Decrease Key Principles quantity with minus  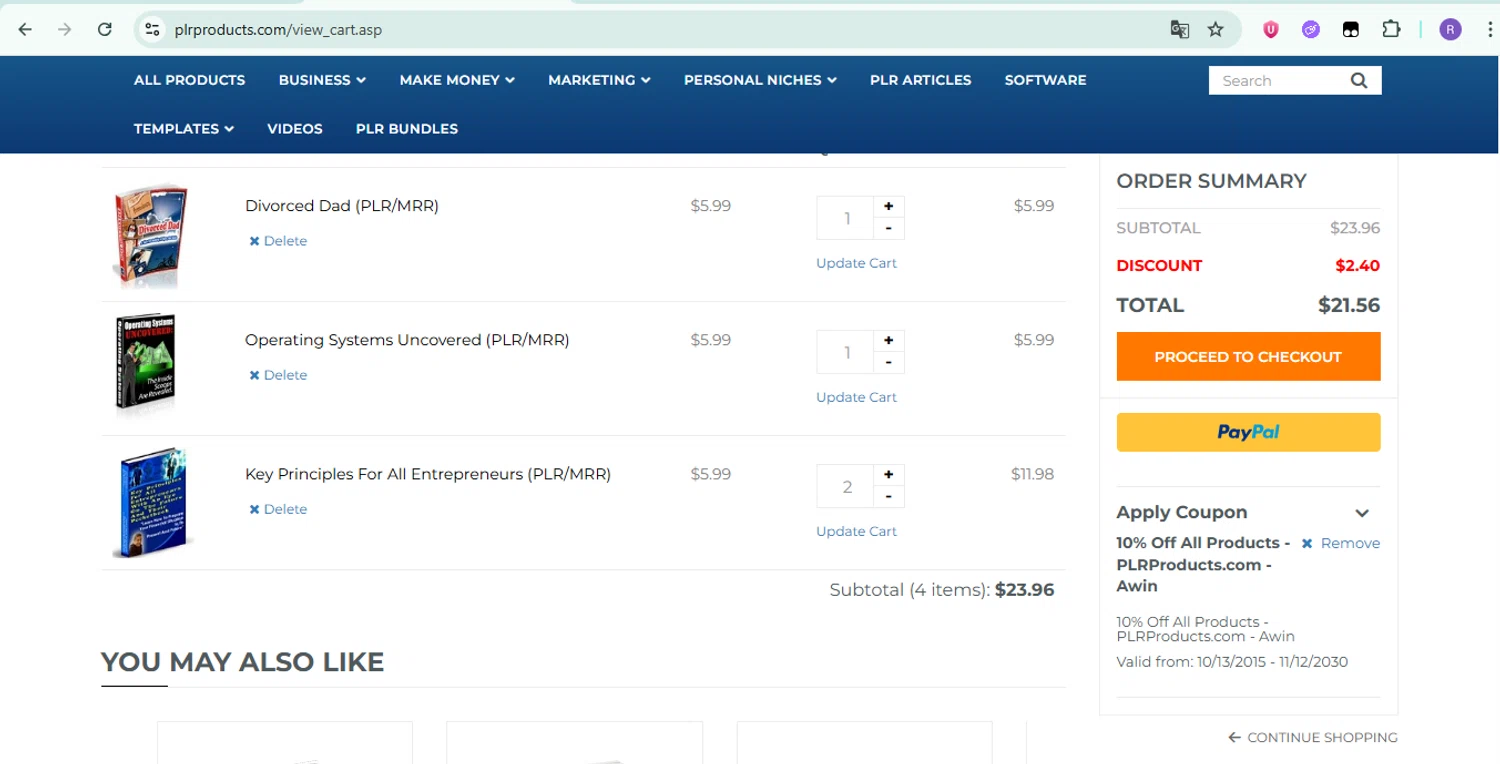coord(888,497)
